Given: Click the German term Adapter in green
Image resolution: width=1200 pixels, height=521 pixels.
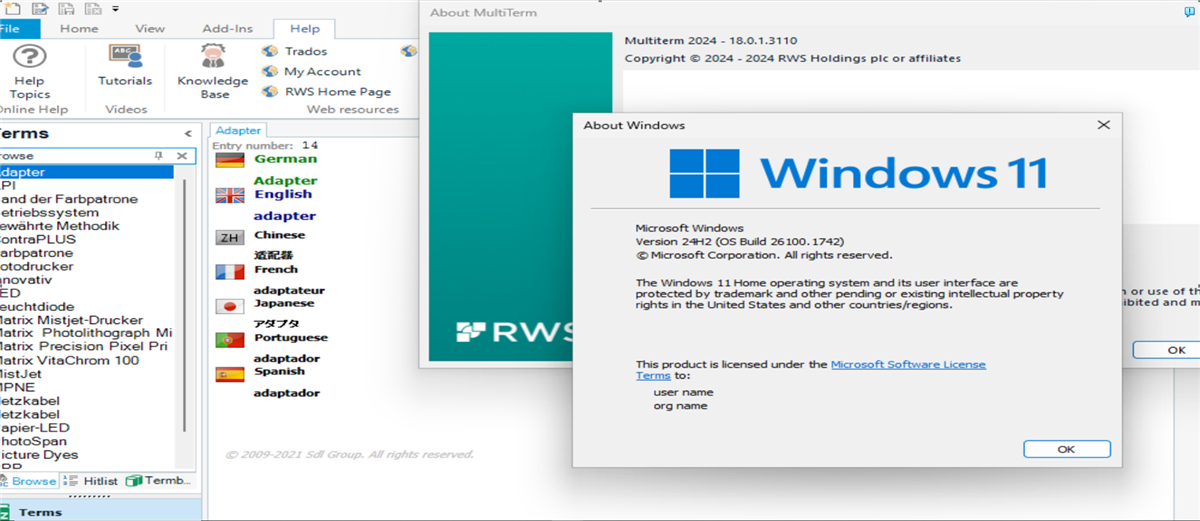Looking at the screenshot, I should (285, 181).
